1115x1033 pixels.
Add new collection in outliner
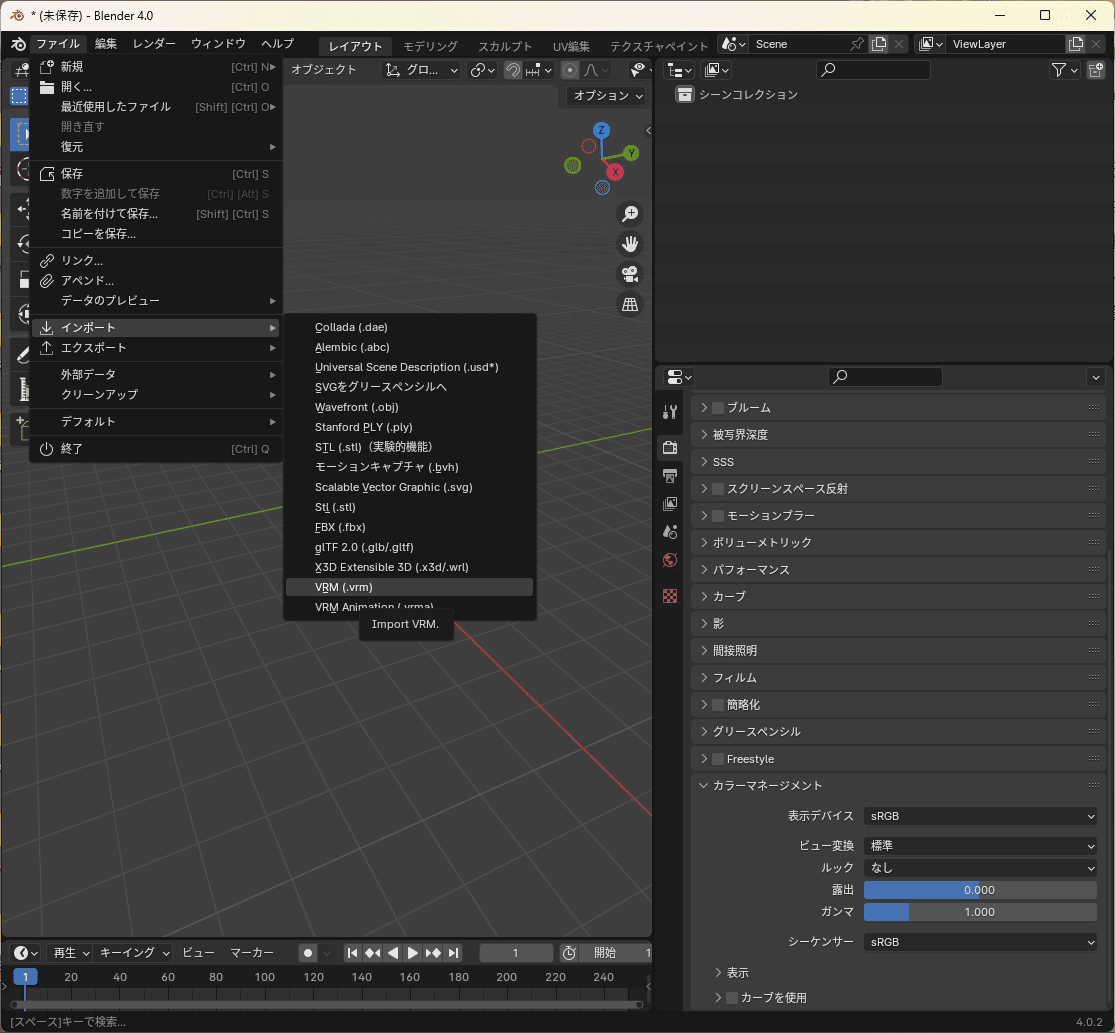pyautogui.click(x=1096, y=70)
